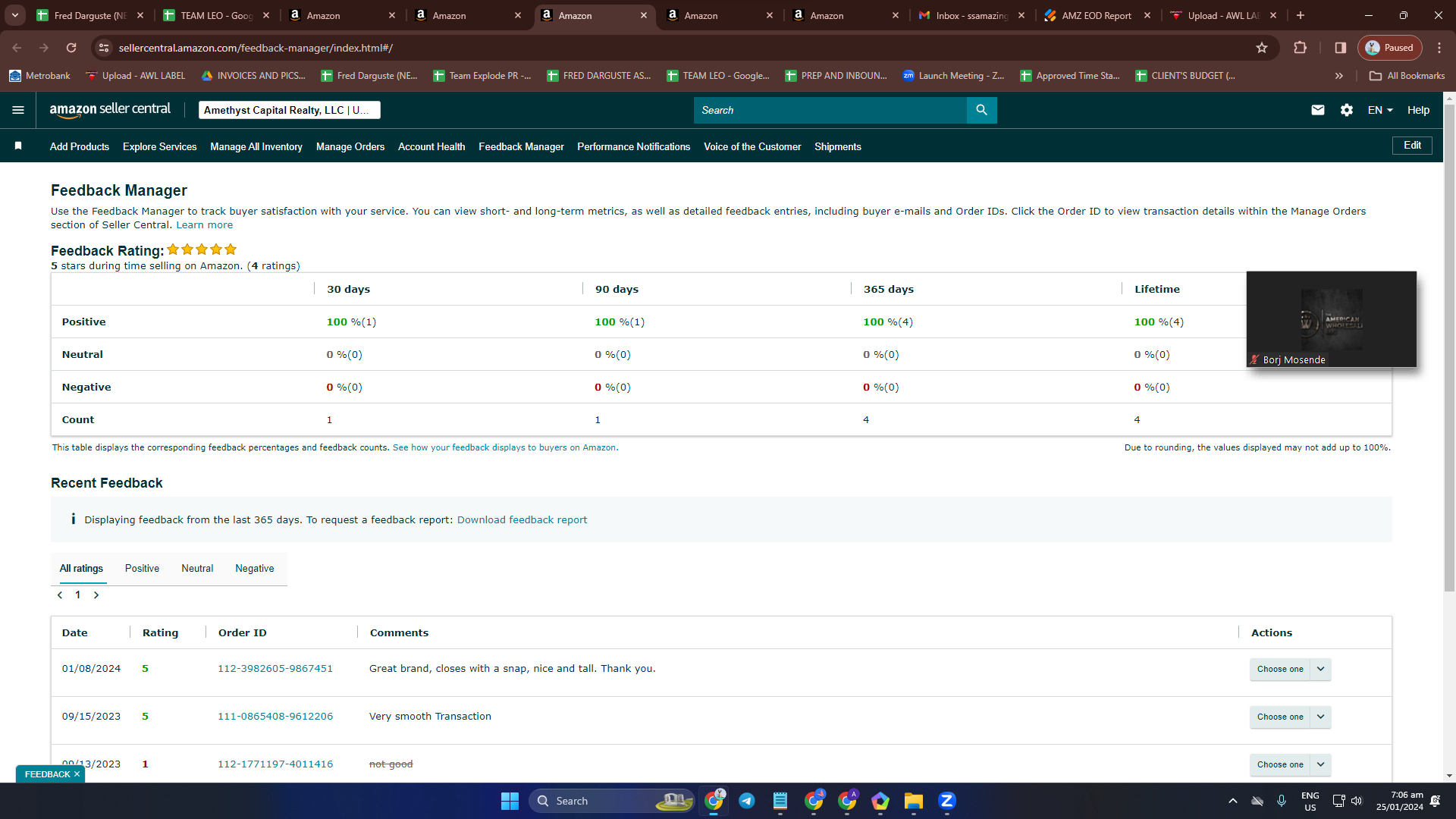
Task: Click Download feedback report link
Action: pos(522,520)
